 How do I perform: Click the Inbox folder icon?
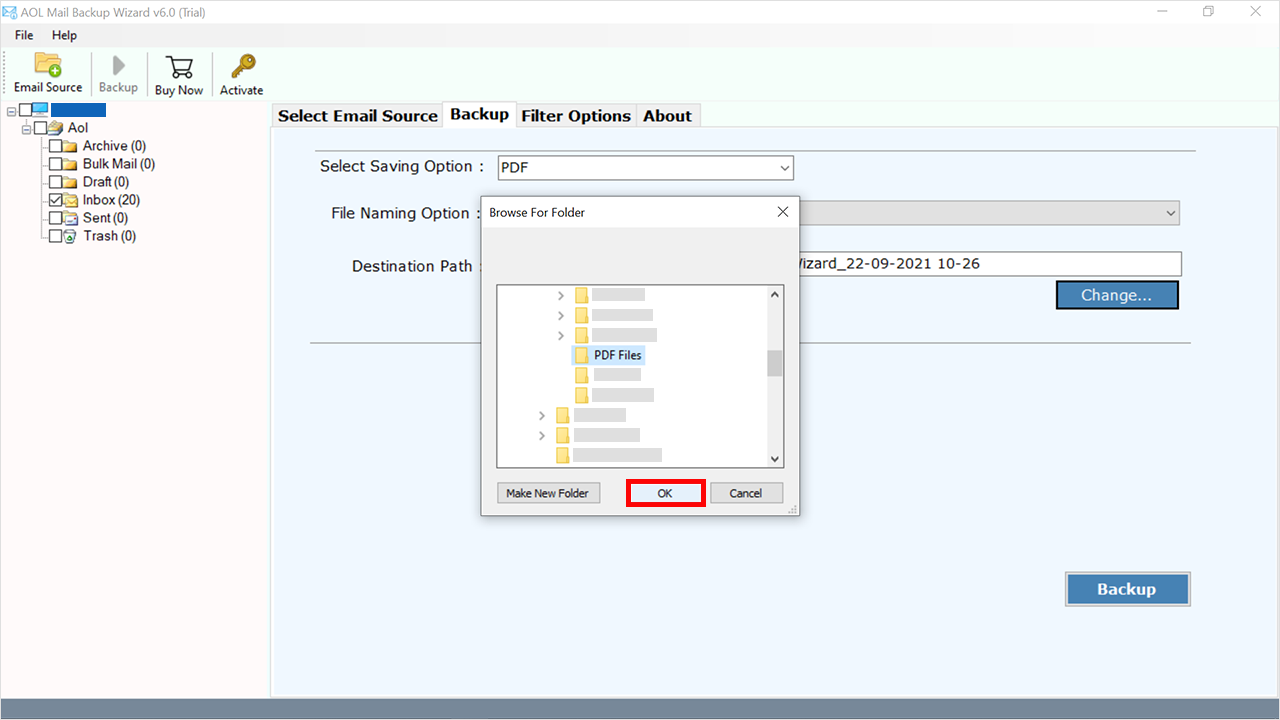point(71,200)
